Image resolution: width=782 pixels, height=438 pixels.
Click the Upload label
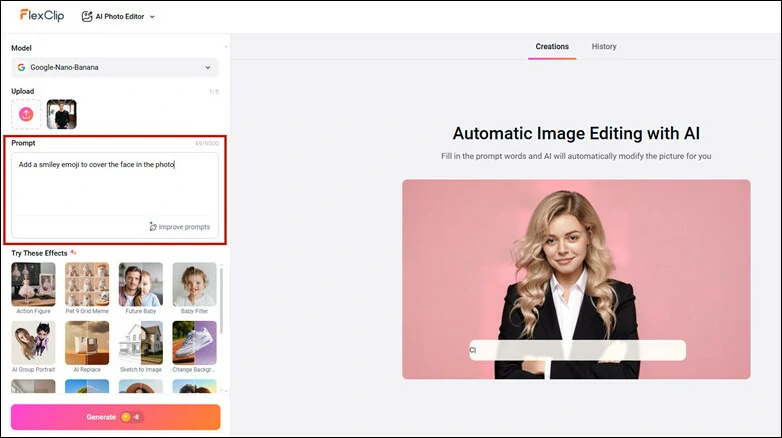(x=23, y=91)
